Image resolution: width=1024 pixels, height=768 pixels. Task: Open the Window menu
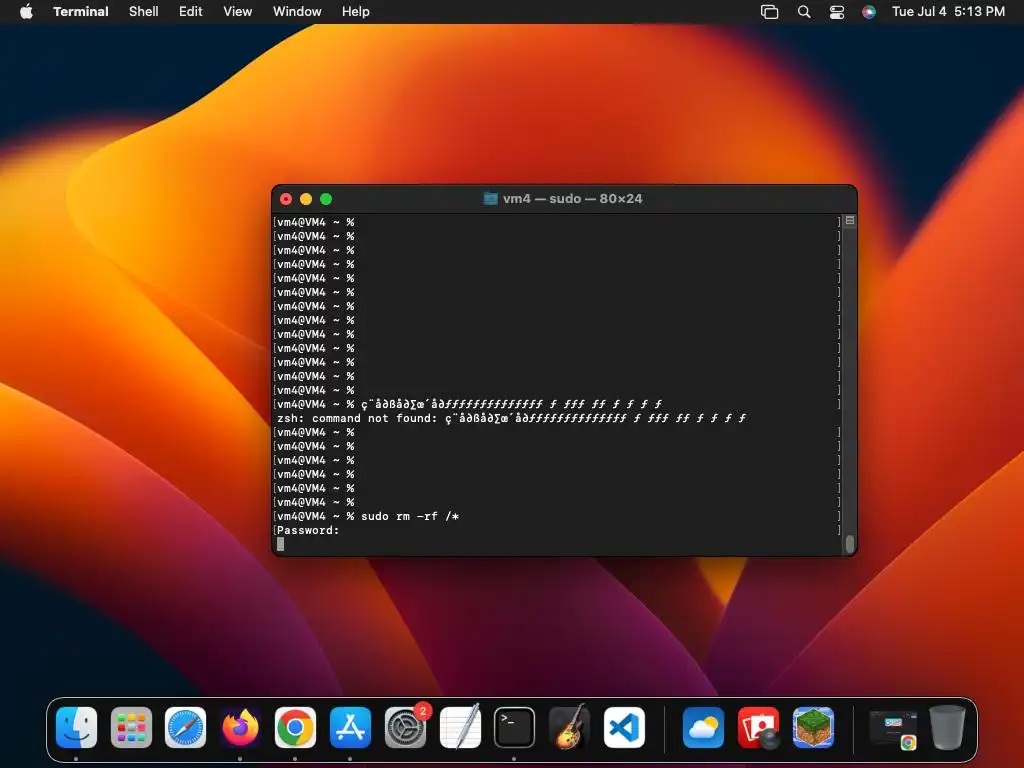pyautogui.click(x=297, y=11)
